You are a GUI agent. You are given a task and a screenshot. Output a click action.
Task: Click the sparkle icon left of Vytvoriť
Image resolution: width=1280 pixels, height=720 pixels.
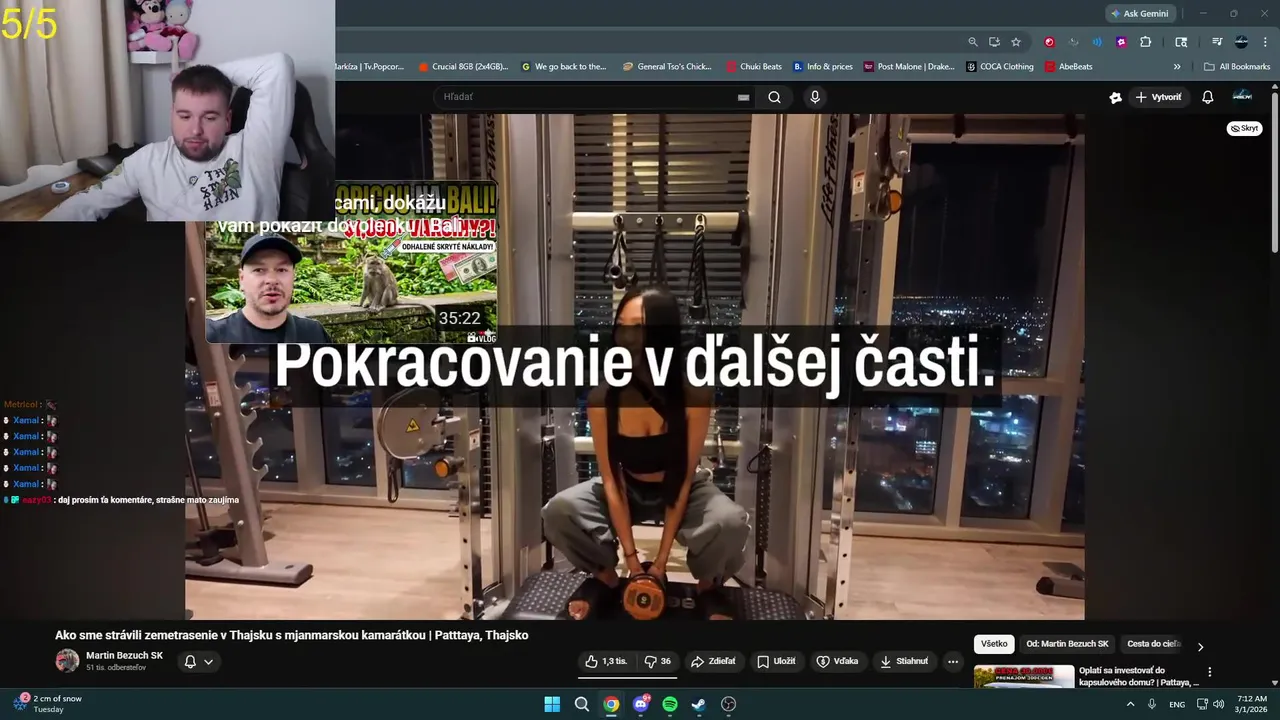click(1115, 97)
